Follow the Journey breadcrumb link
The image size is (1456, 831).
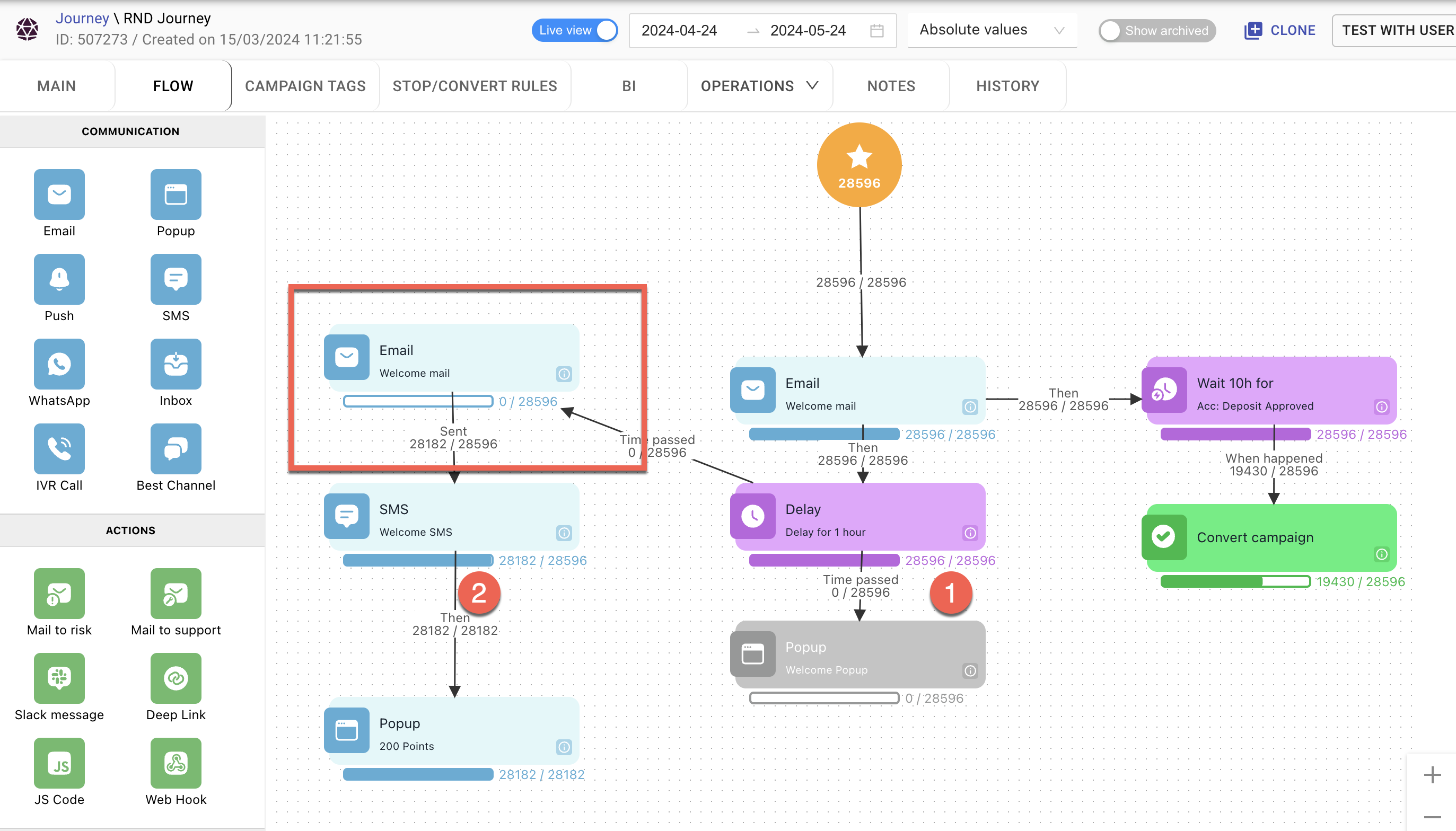point(82,18)
